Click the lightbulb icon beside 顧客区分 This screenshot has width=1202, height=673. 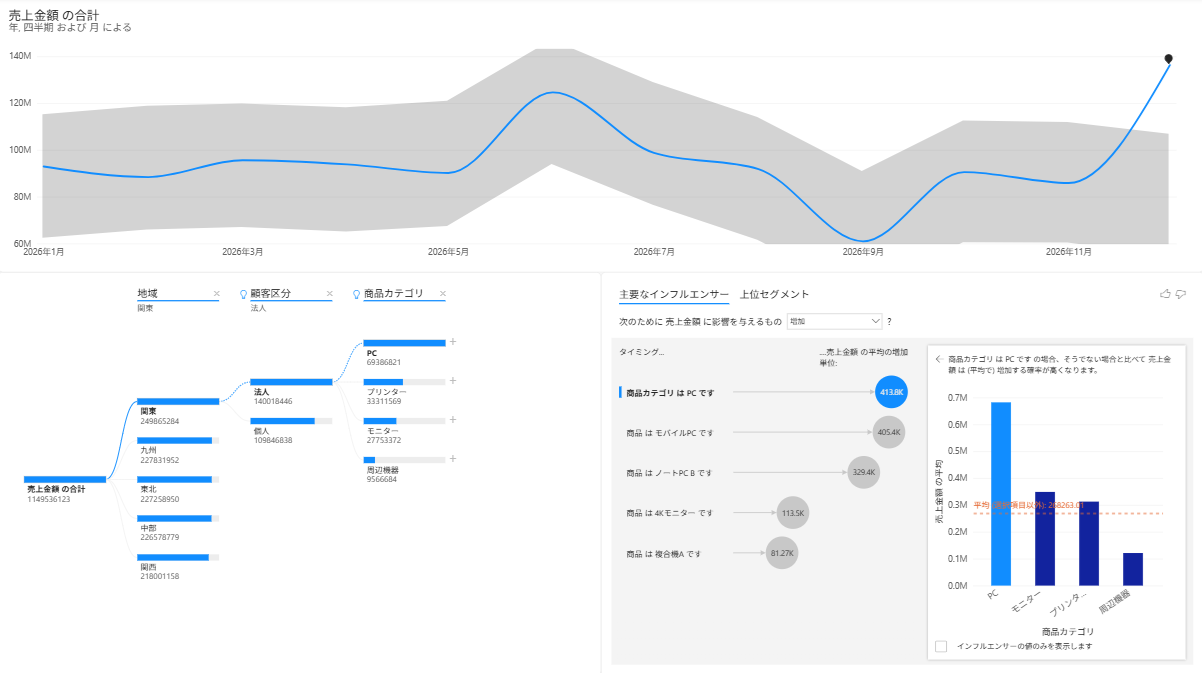[x=243, y=294]
